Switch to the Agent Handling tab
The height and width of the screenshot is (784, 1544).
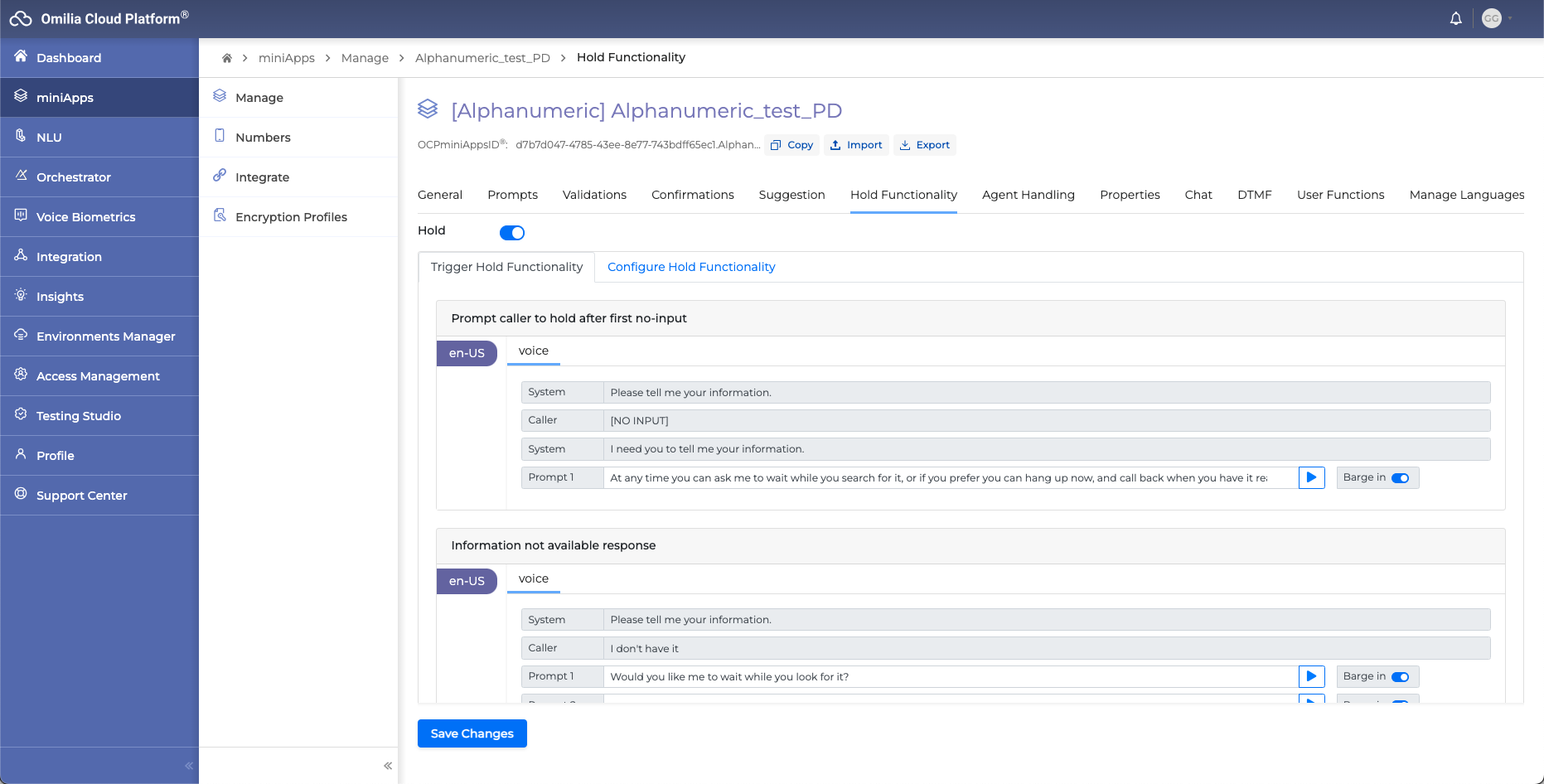pos(1028,195)
